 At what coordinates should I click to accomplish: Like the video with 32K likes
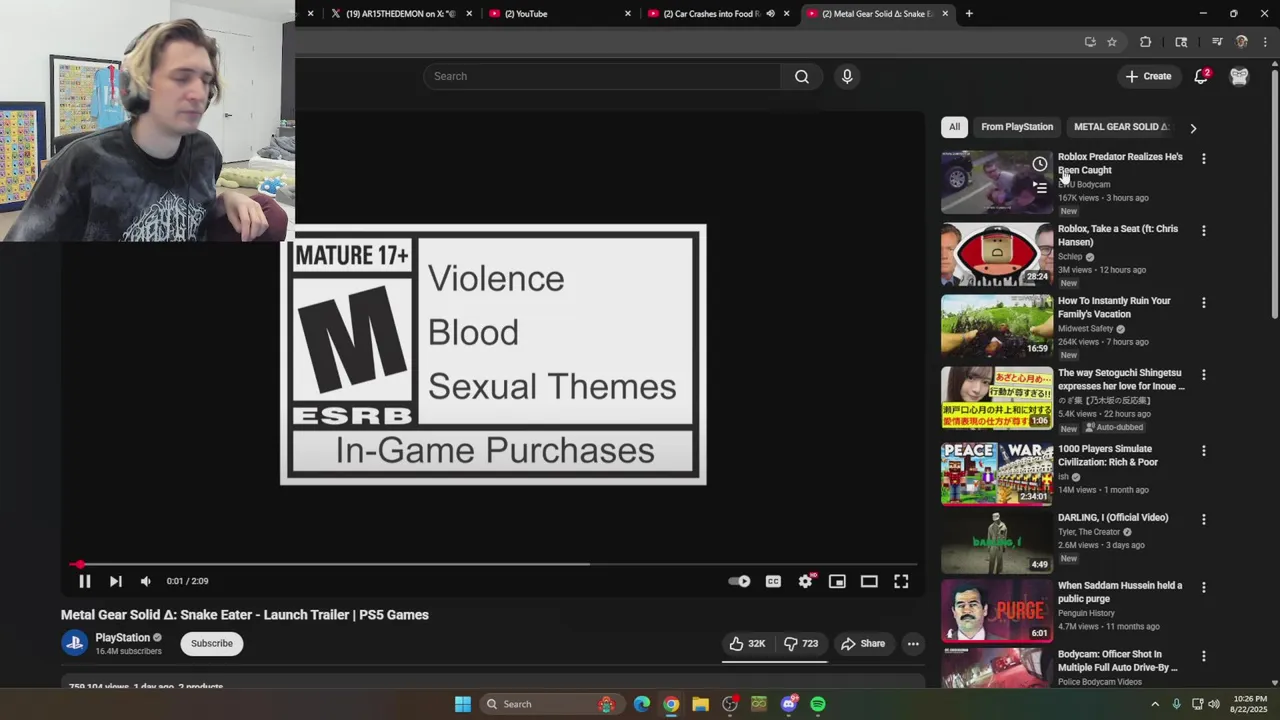pos(747,644)
